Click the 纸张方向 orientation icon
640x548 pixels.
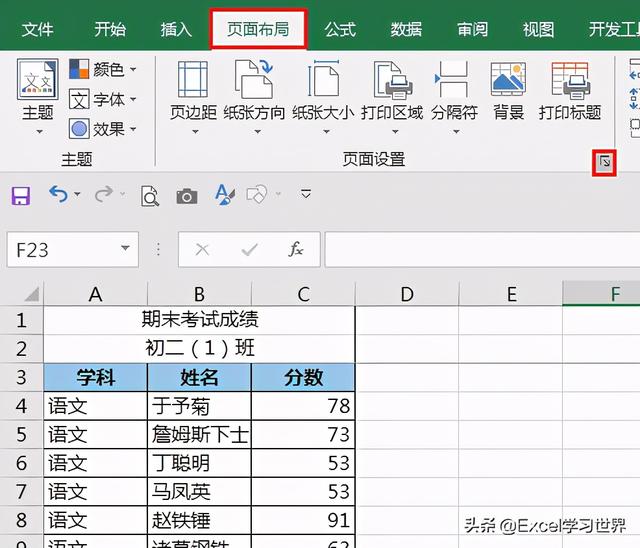pyautogui.click(x=254, y=79)
